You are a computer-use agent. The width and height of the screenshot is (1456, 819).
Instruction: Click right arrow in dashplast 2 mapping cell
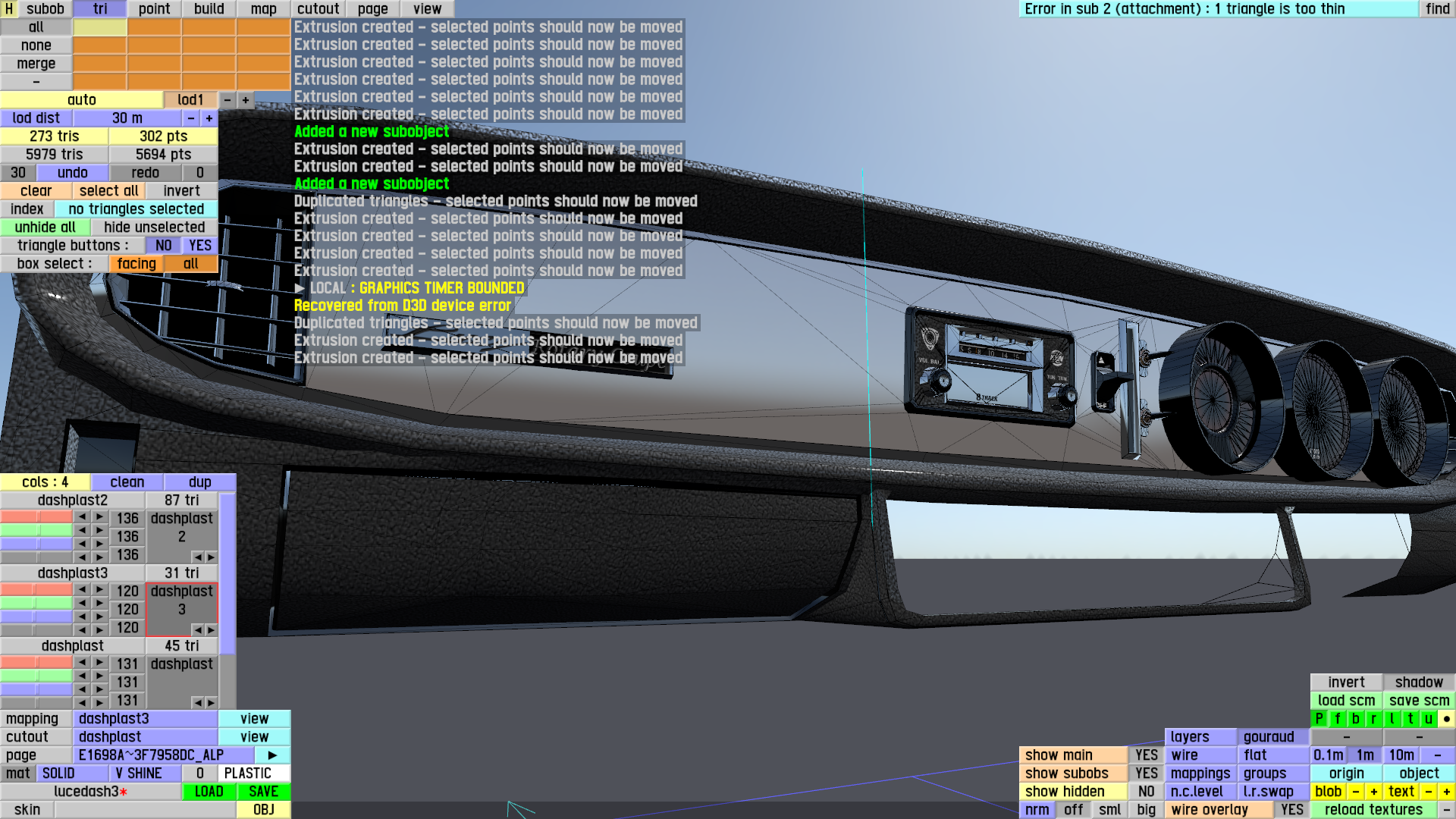pos(211,557)
